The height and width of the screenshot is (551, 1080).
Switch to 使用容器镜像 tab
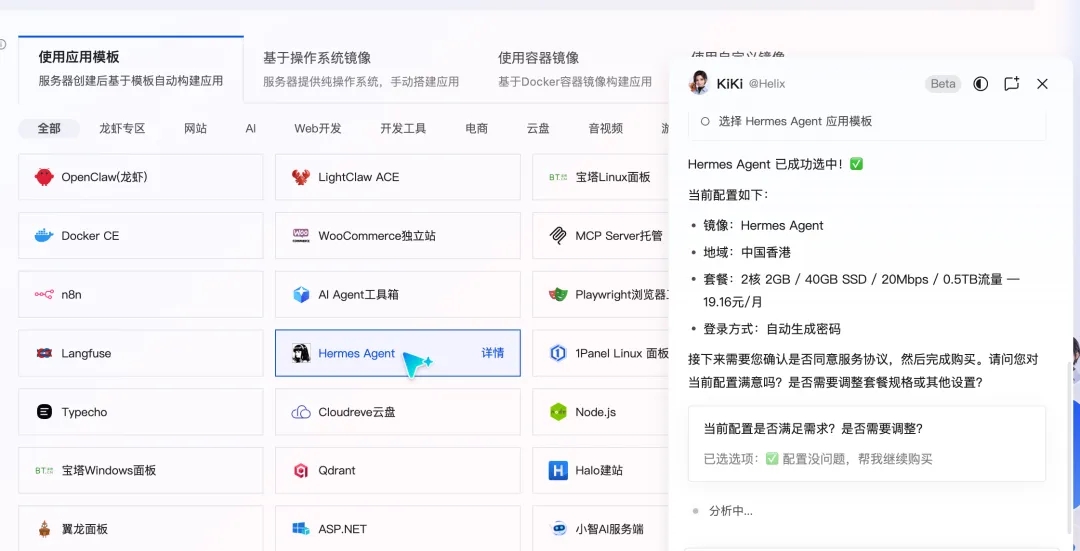(574, 69)
